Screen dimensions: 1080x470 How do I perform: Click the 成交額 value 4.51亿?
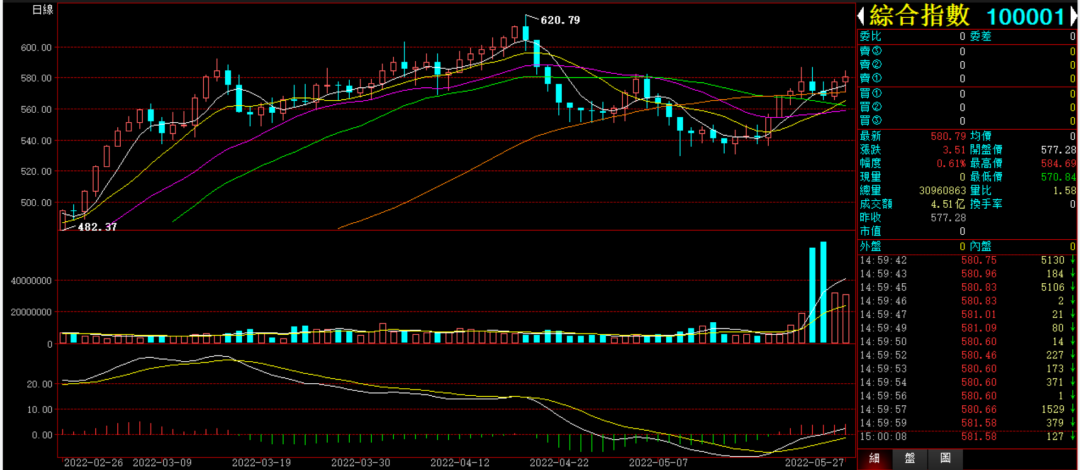coord(950,204)
